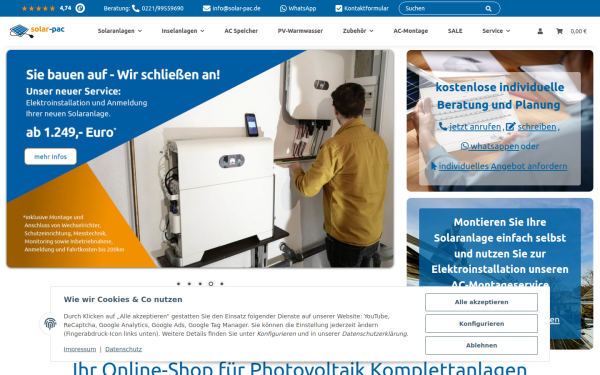Click the WhatsApp icon before 'whatsappen'
600x375 pixels.
click(x=465, y=146)
